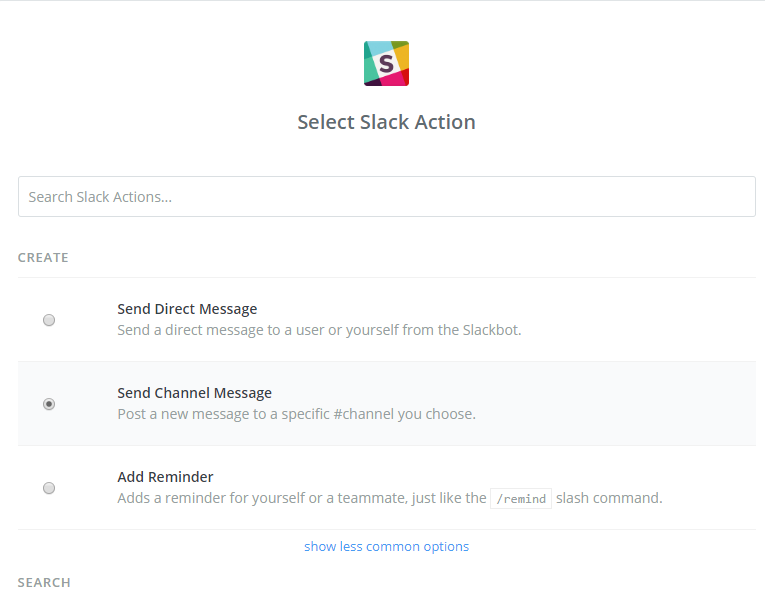Click the Slack logo icon

point(386,63)
